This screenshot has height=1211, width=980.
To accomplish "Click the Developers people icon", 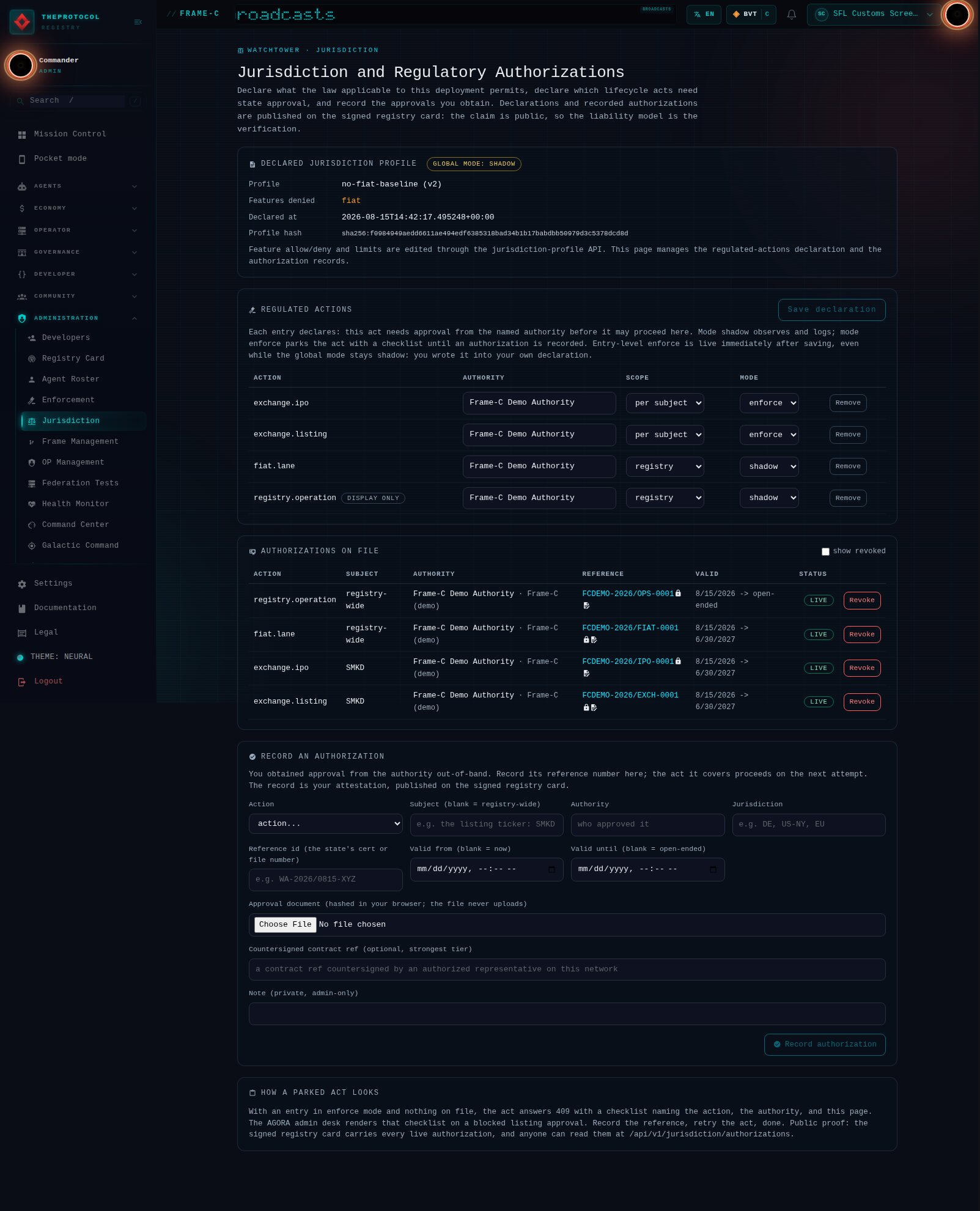I will (x=32, y=338).
